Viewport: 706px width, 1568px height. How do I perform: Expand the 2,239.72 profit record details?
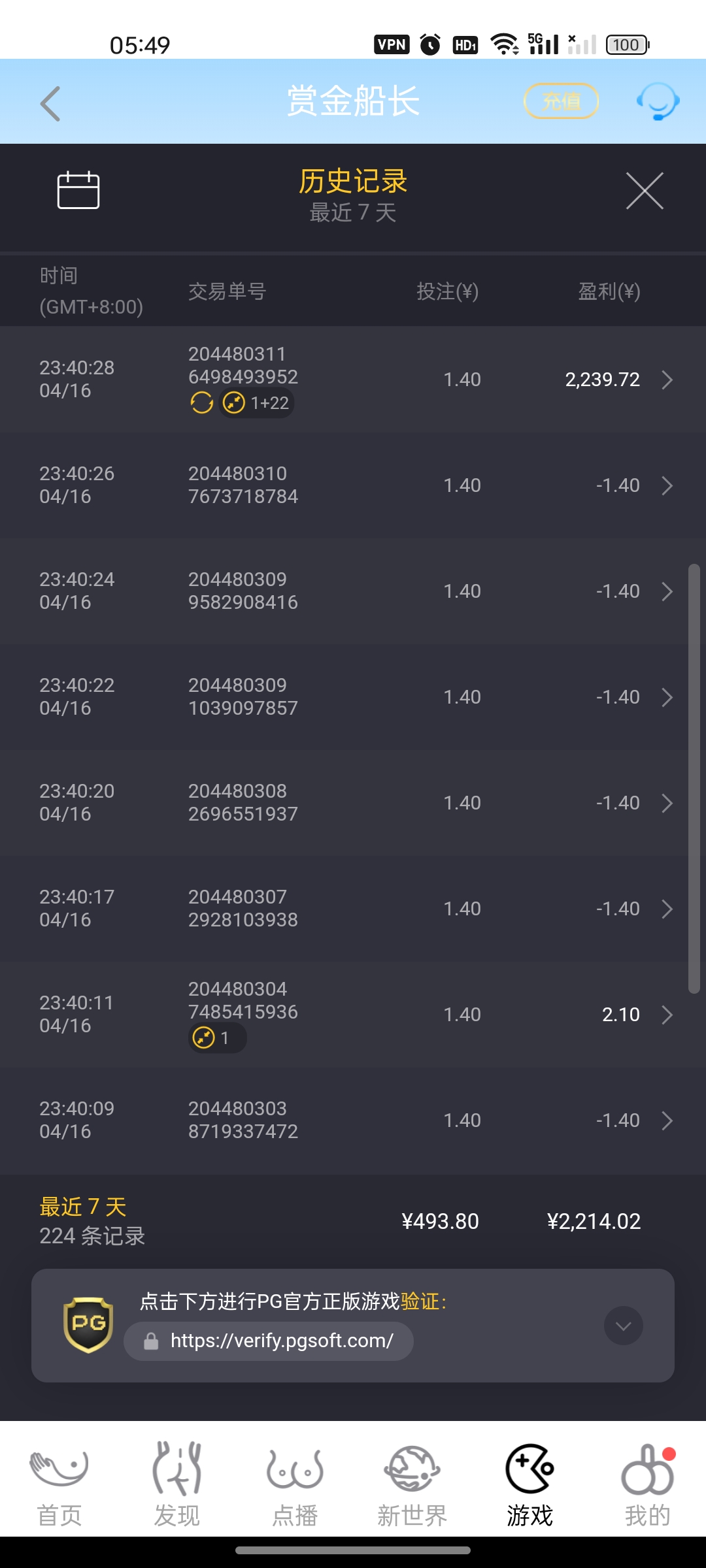click(667, 380)
